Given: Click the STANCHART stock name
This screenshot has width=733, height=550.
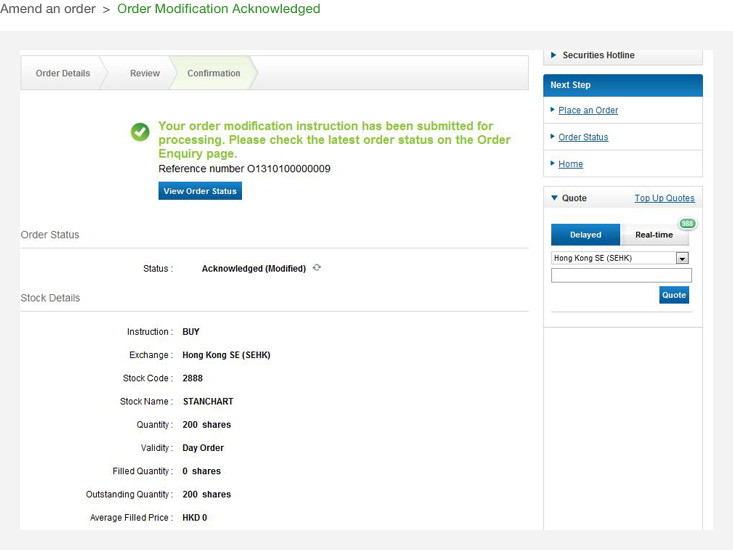Looking at the screenshot, I should point(208,401).
